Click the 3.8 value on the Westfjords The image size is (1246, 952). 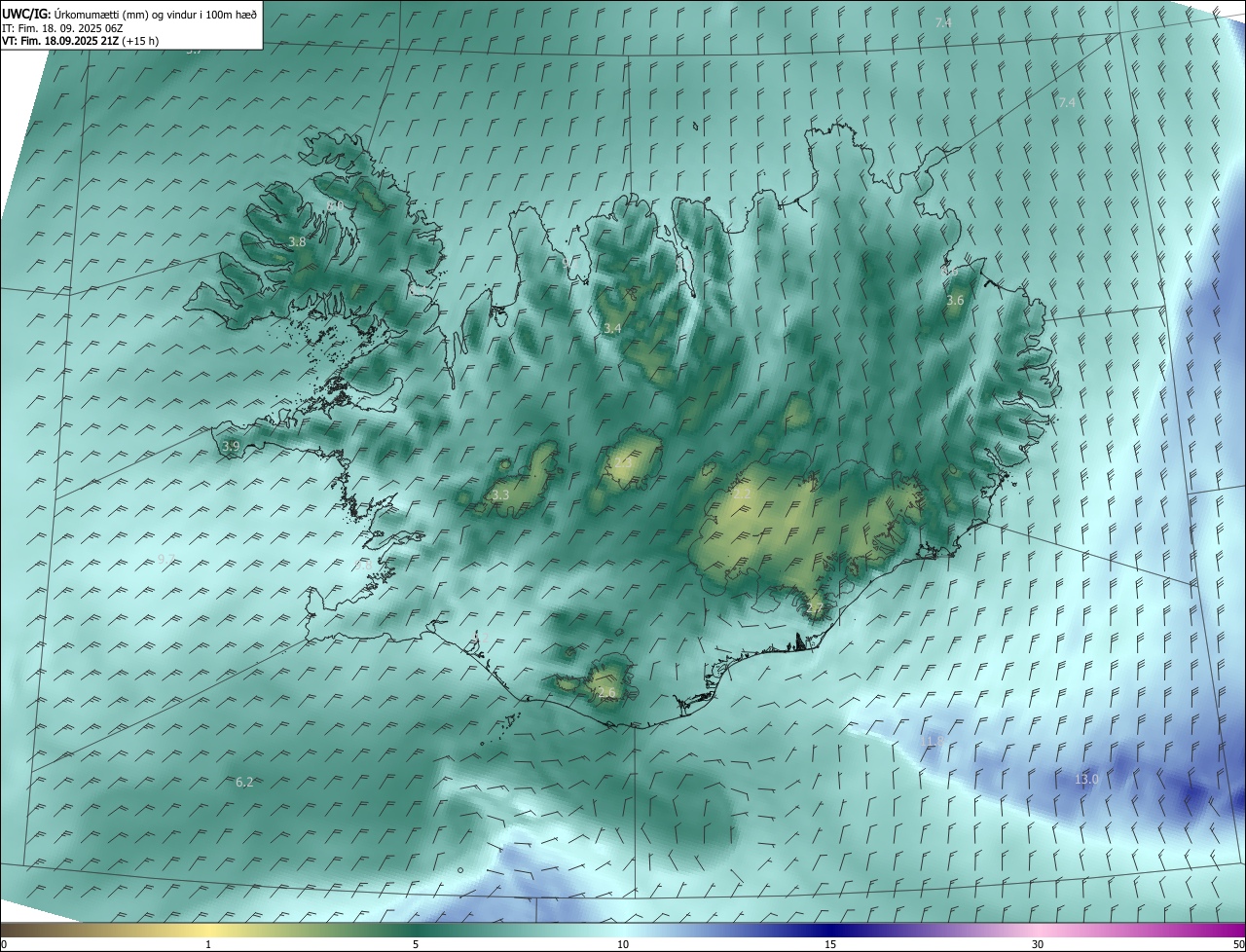tap(298, 242)
